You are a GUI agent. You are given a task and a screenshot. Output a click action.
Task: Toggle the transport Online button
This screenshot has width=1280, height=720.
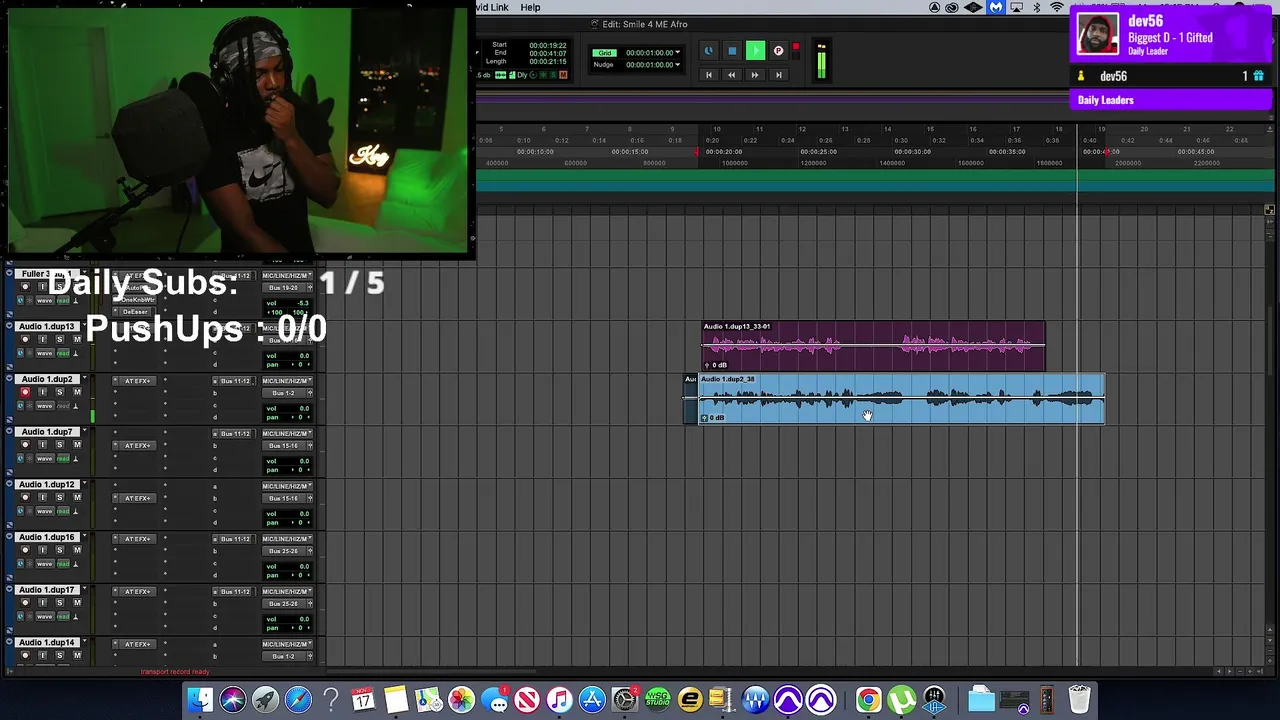pos(709,51)
